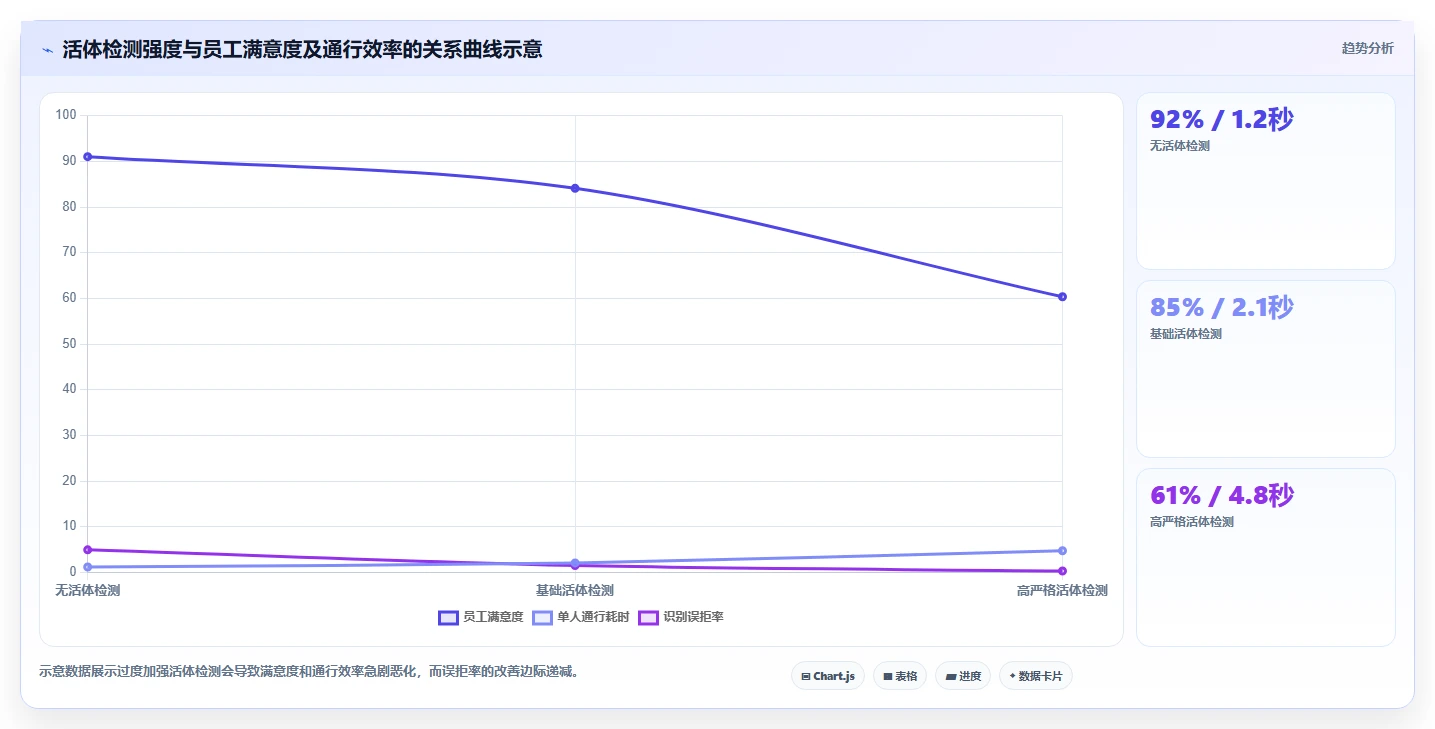Image resolution: width=1435 pixels, height=729 pixels.
Task: Click 员工满意度 data point at 高严格活体检测
Action: click(1062, 296)
